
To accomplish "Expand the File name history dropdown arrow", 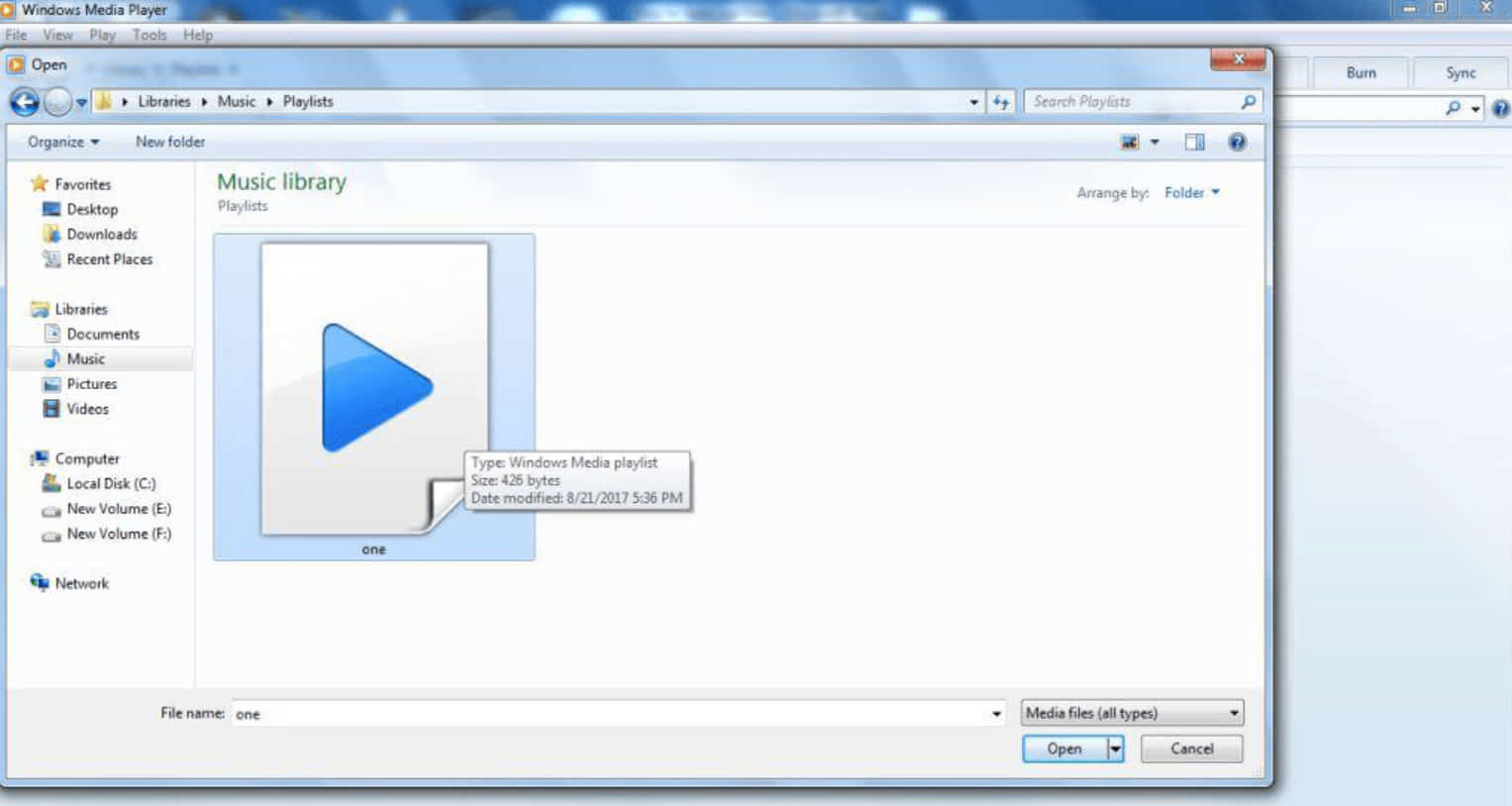I will [996, 714].
